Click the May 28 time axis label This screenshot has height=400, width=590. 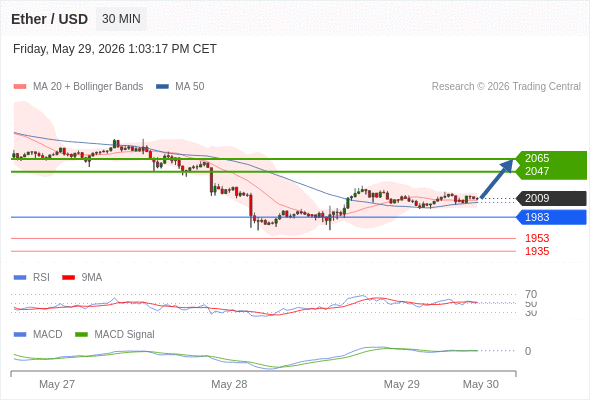(229, 384)
